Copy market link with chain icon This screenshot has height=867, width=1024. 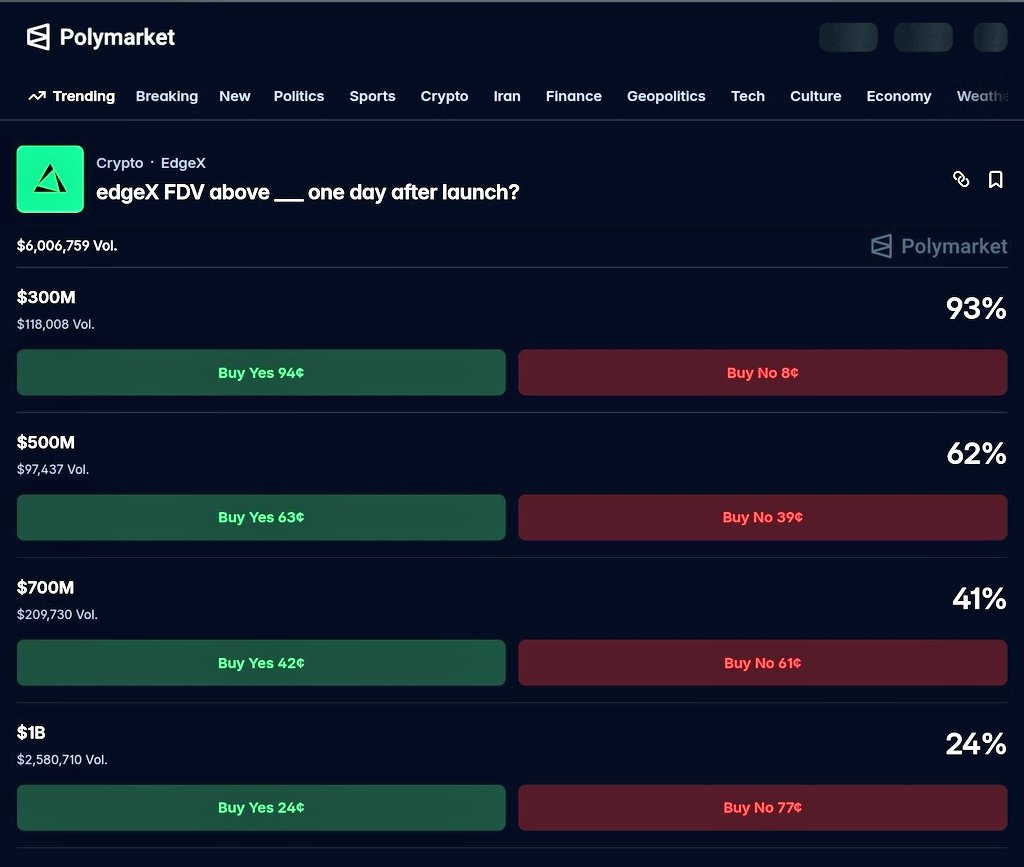pyautogui.click(x=961, y=179)
